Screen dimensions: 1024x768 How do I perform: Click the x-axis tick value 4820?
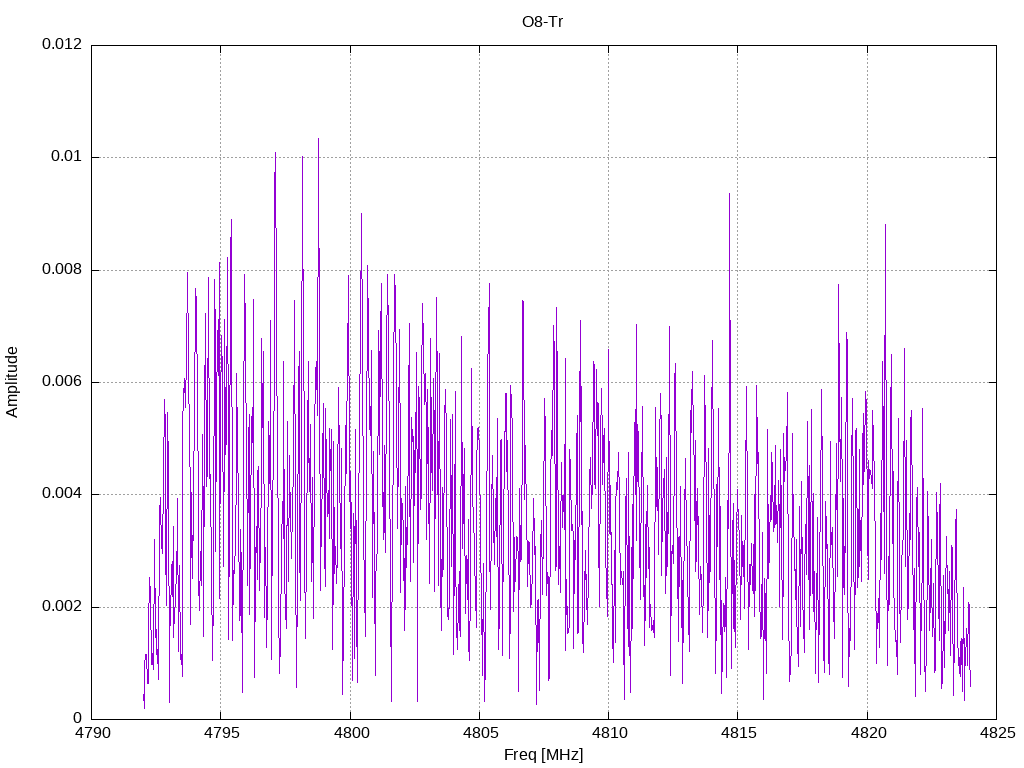click(x=868, y=733)
